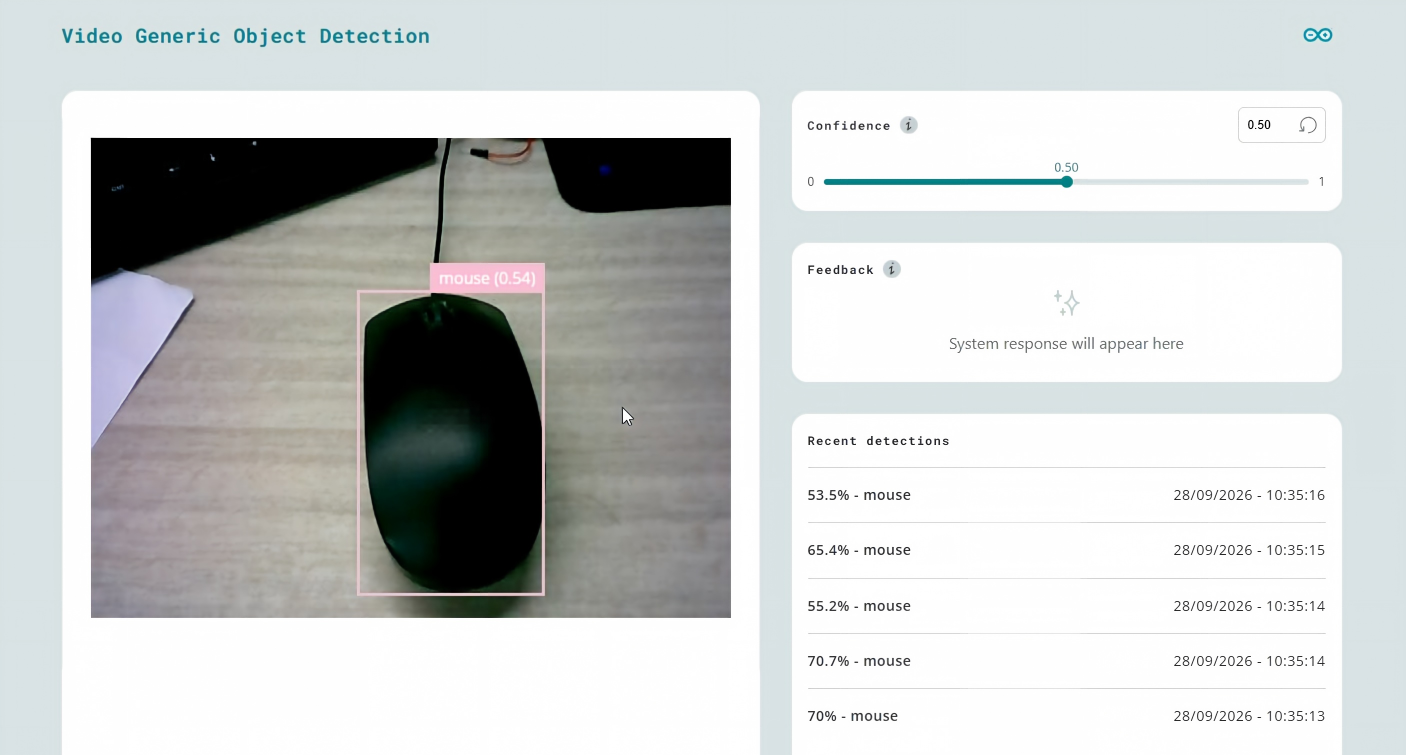The width and height of the screenshot is (1406, 755).
Task: Click the 'Recent detections' heading
Action: (878, 441)
